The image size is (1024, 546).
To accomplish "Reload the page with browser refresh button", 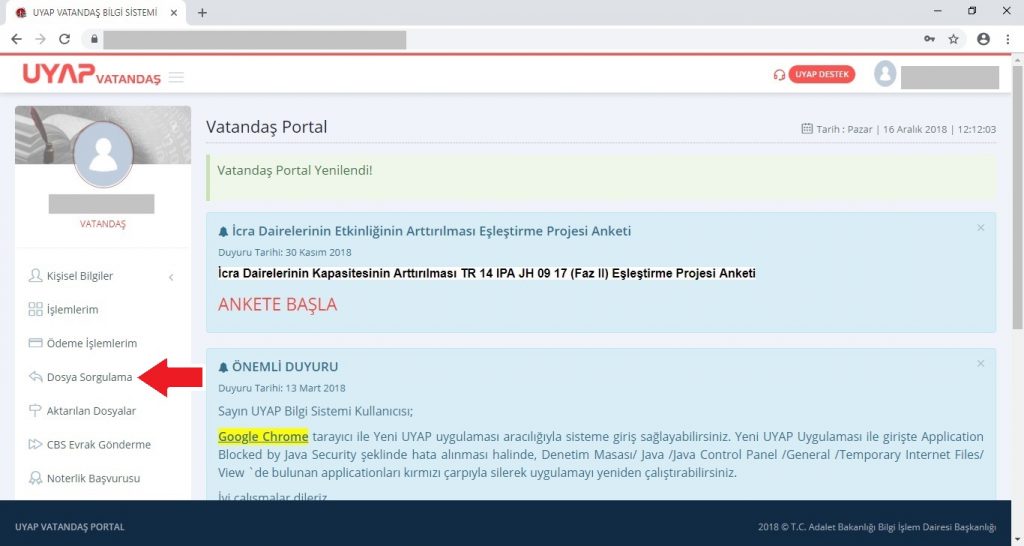I will pyautogui.click(x=65, y=39).
